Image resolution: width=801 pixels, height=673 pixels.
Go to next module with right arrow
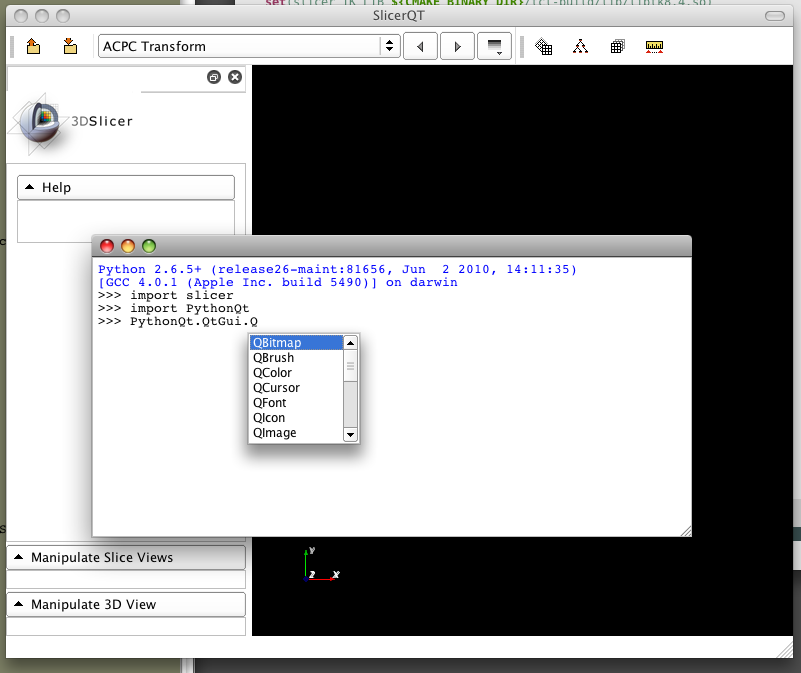point(457,46)
